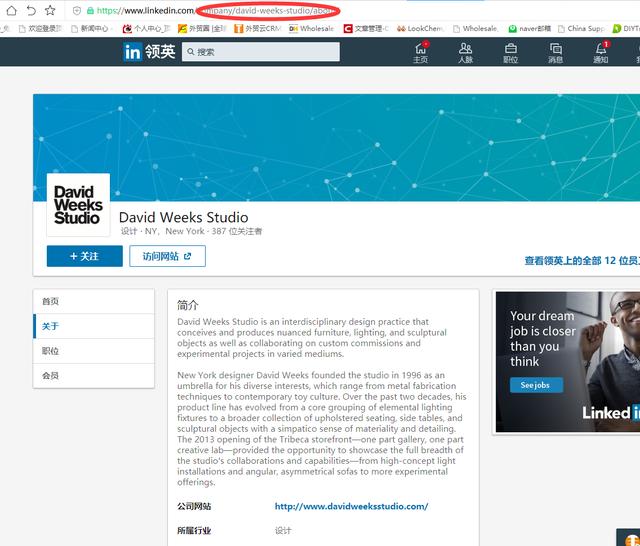This screenshot has width=640, height=546.
Task: Open the davidweeksstudio.com website link
Action: coord(351,506)
